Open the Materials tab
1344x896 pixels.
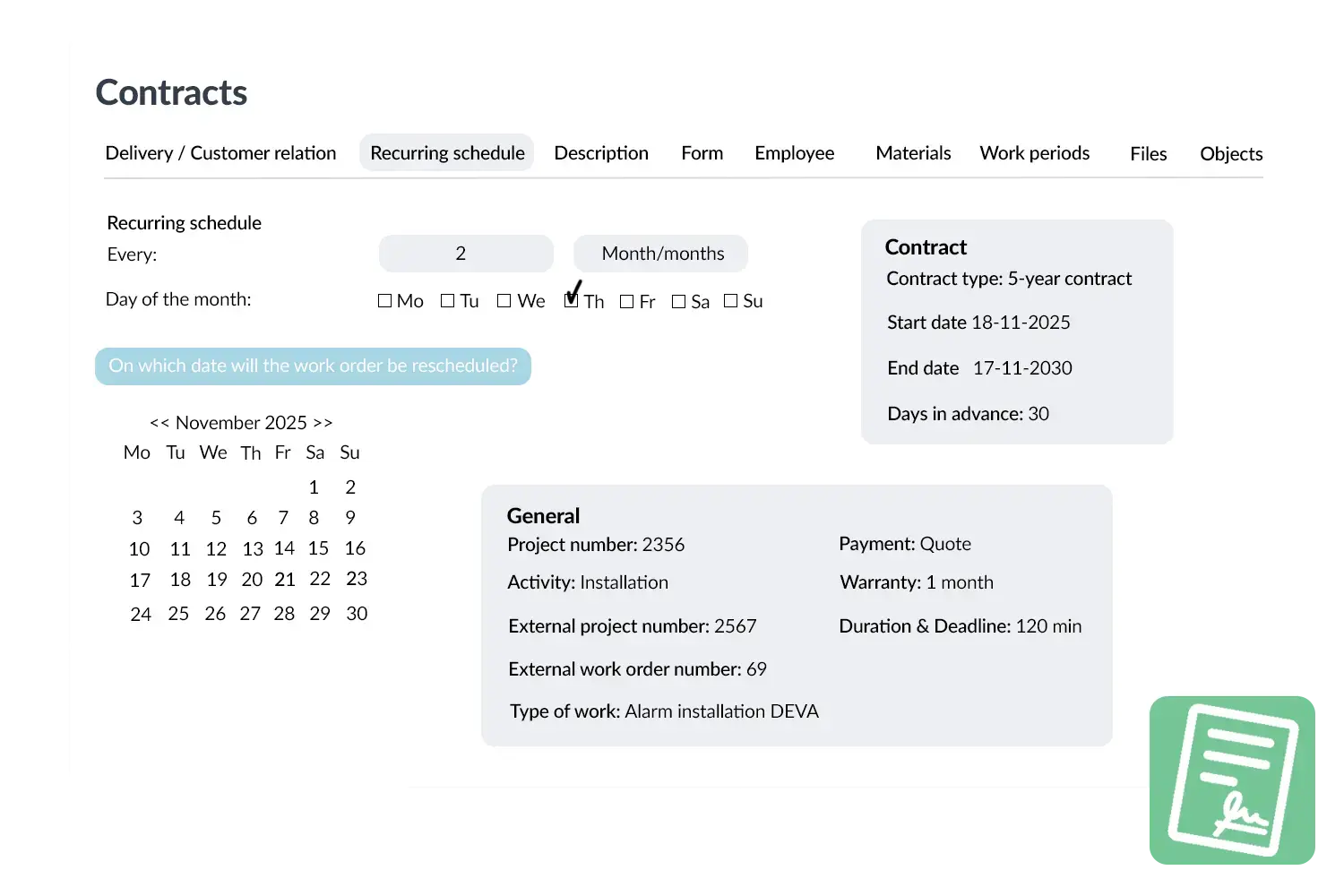pyautogui.click(x=913, y=153)
